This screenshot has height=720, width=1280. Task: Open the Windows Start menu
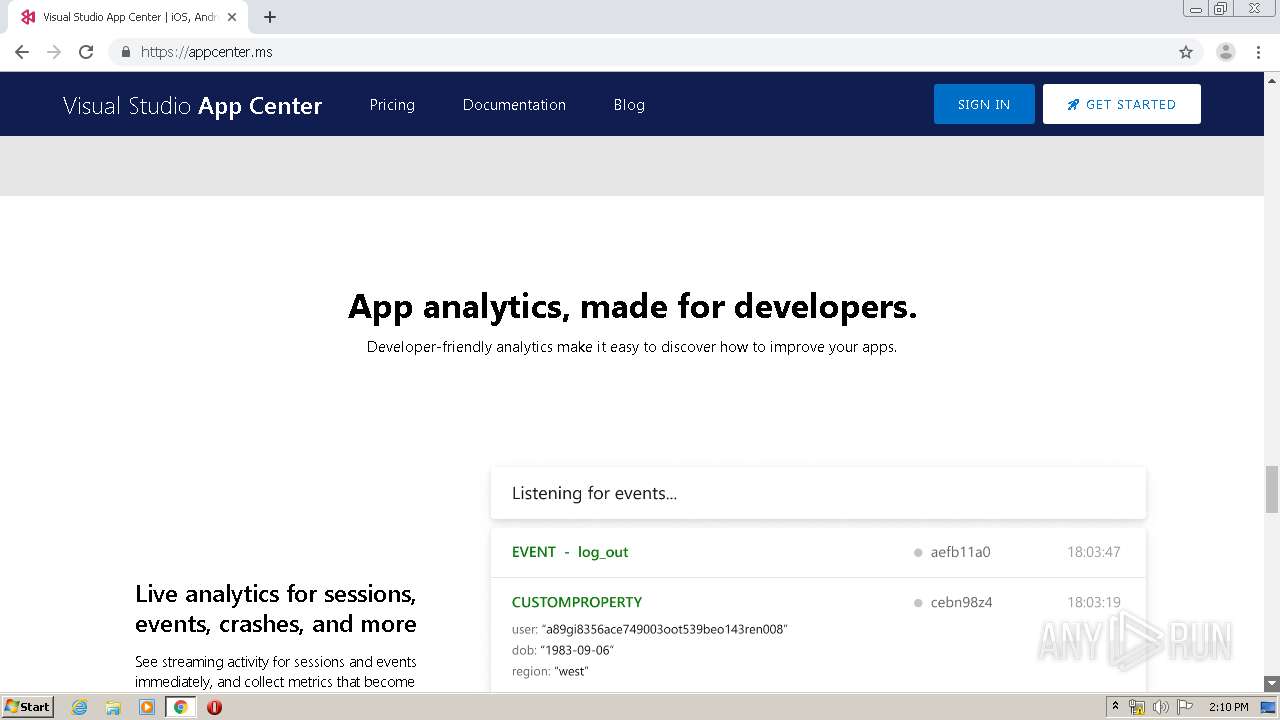click(x=28, y=707)
